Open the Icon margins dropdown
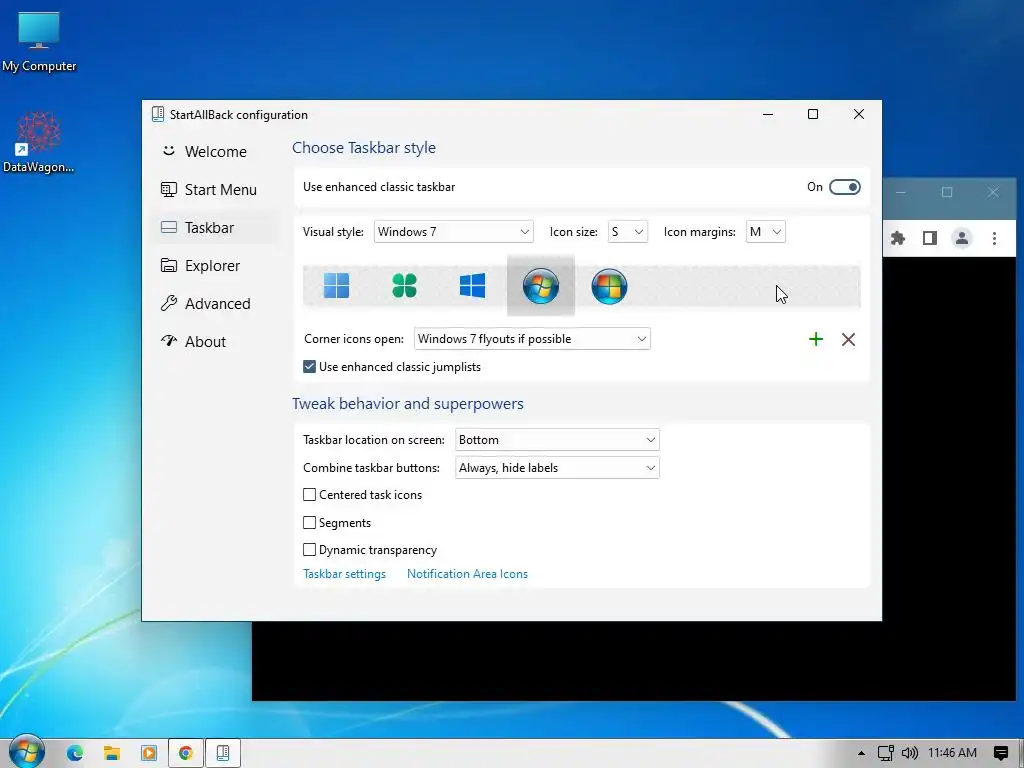 [765, 232]
